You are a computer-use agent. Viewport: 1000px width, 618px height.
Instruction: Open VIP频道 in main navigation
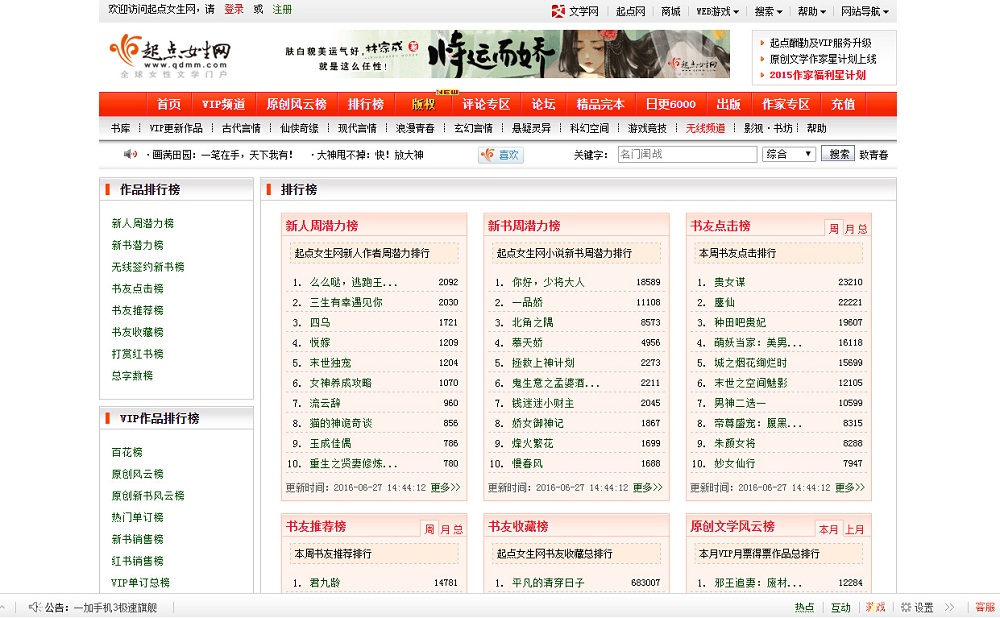coord(223,104)
